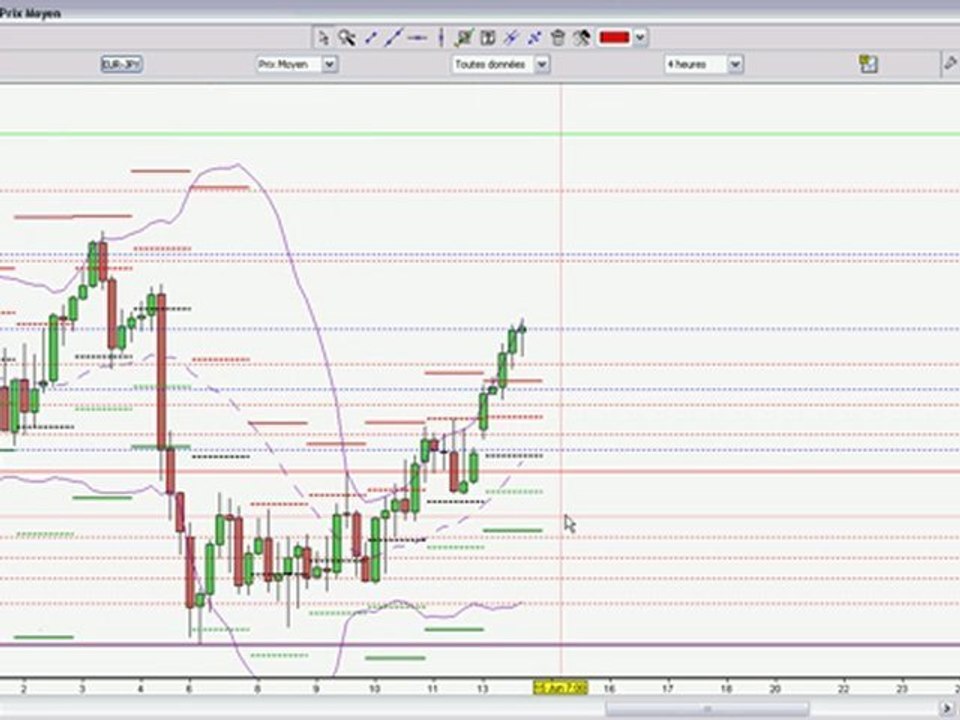
Task: Click the 4 heures timeframe field
Action: pyautogui.click(x=696, y=64)
